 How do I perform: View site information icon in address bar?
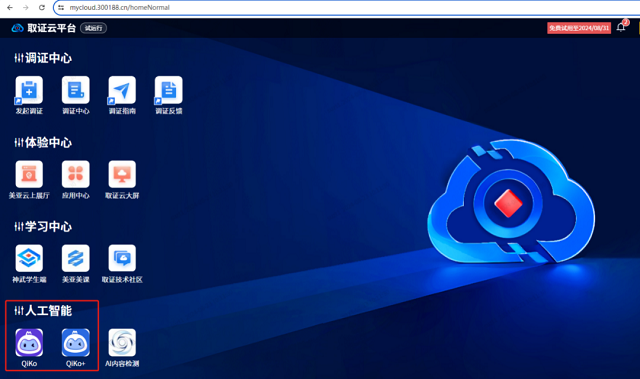coord(61,7)
